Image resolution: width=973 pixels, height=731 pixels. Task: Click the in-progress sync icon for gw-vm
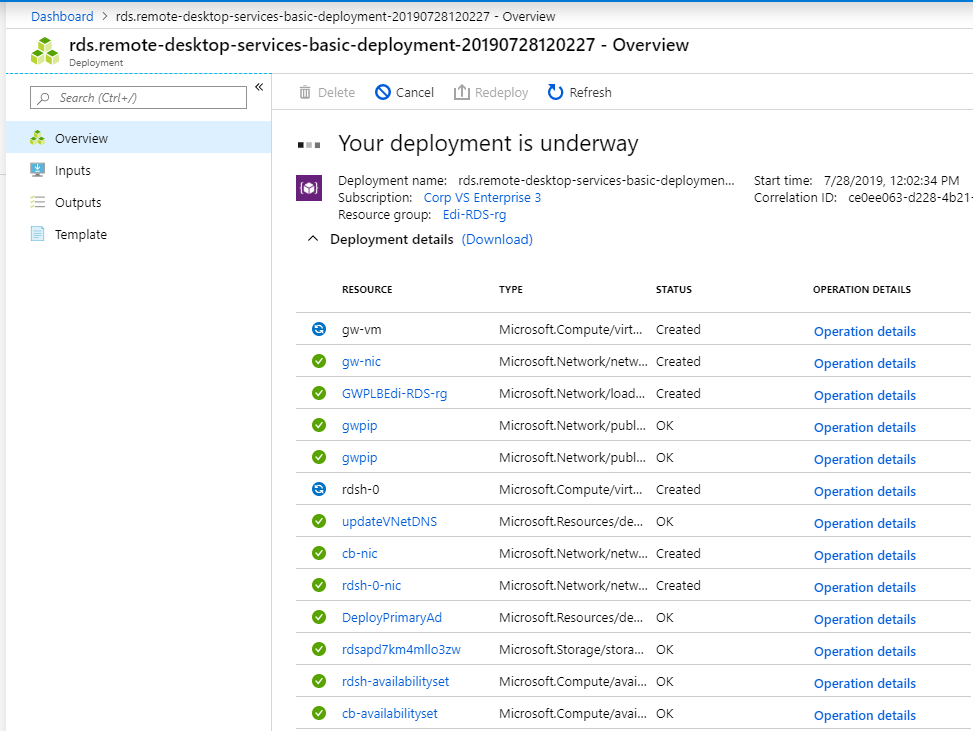pos(319,330)
